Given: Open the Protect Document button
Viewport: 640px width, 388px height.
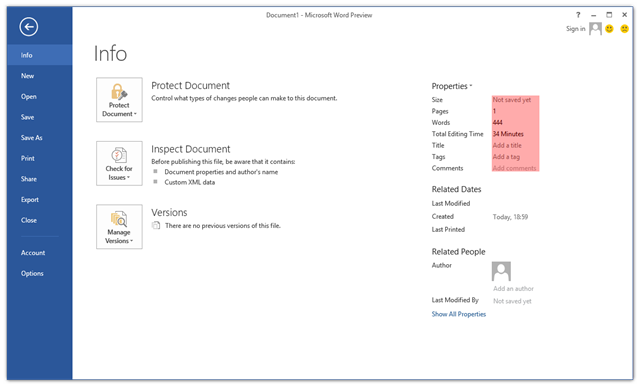Looking at the screenshot, I should [119, 100].
